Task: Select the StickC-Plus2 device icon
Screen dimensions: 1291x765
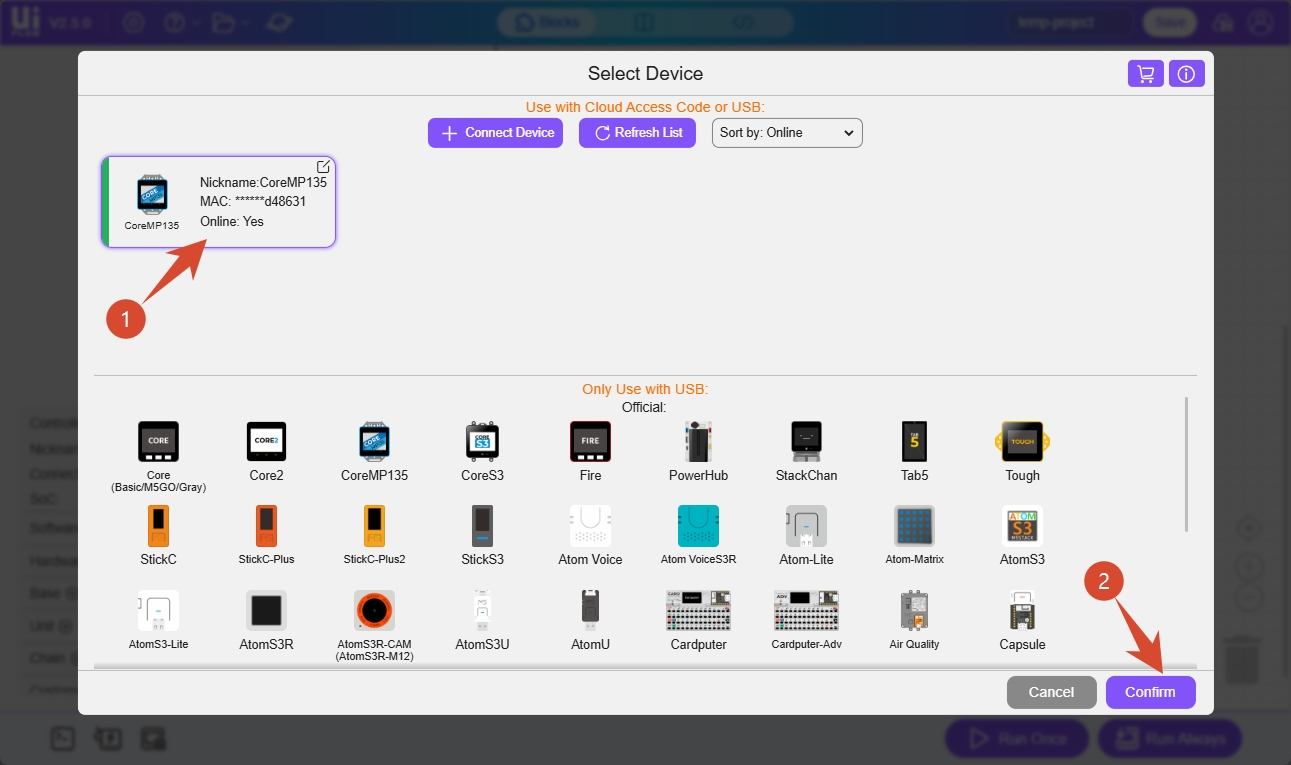Action: (x=374, y=525)
